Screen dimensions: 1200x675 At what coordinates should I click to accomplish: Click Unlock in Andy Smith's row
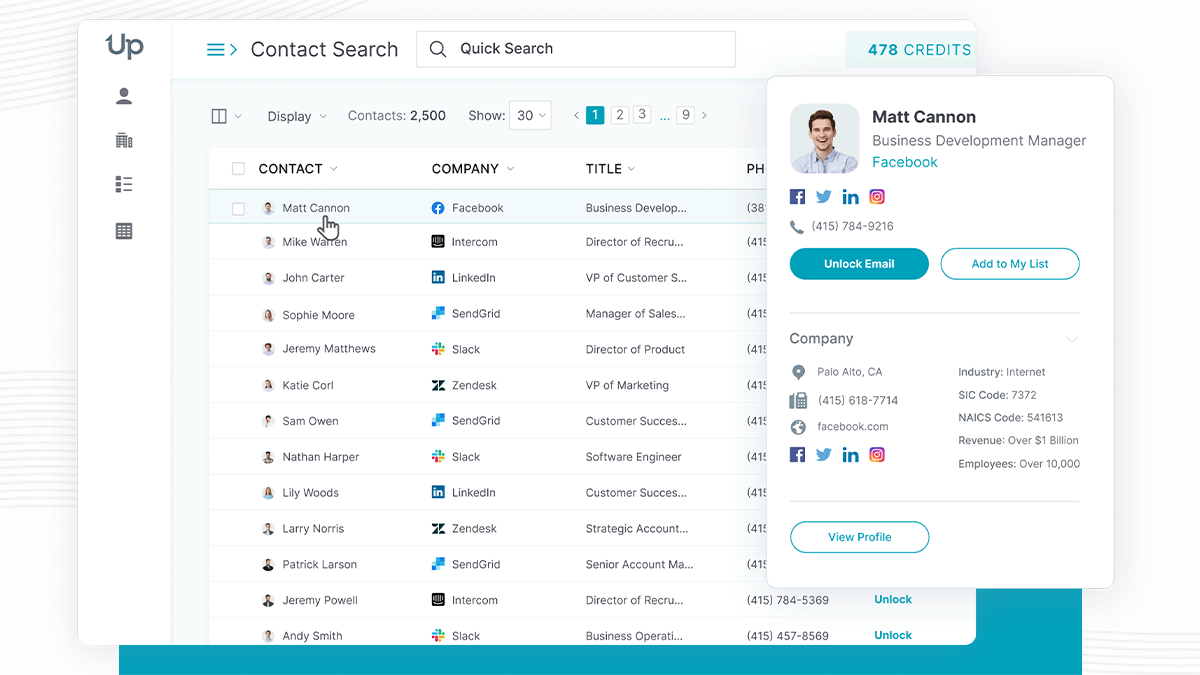click(893, 635)
